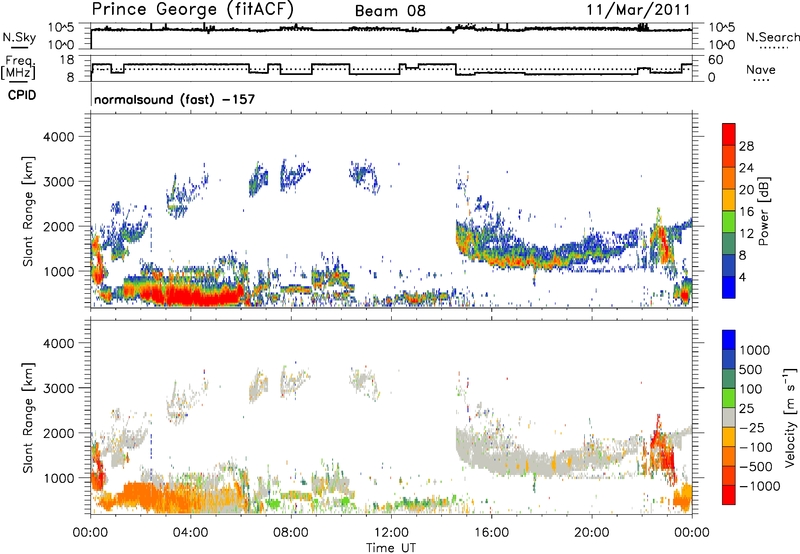Click the 'Power [dB]' color bar title

pos(763,212)
